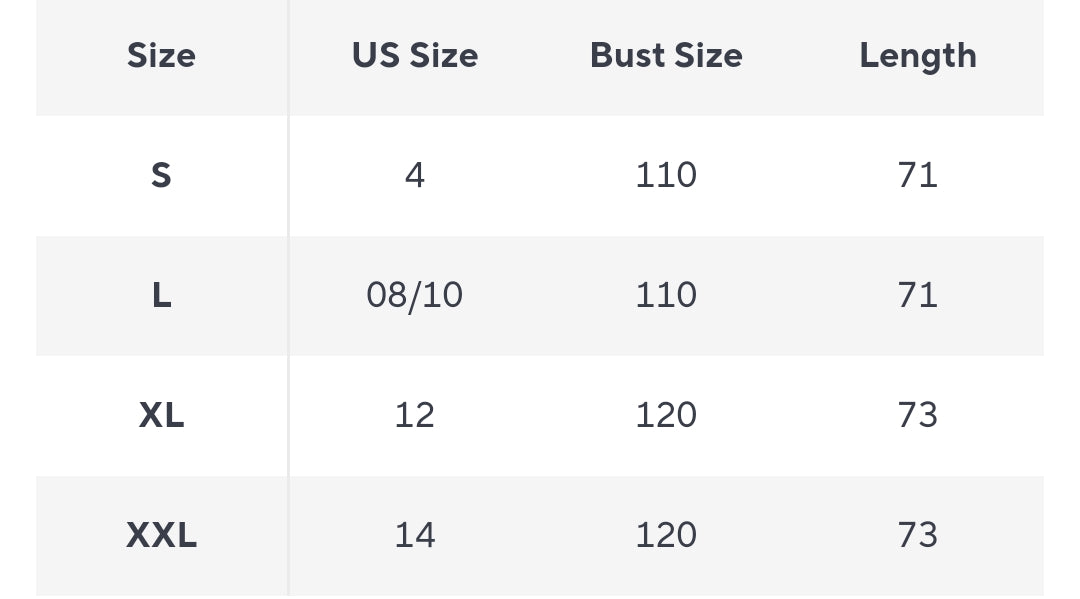The image size is (1080, 599).
Task: Click length 71 in S row
Action: point(918,176)
